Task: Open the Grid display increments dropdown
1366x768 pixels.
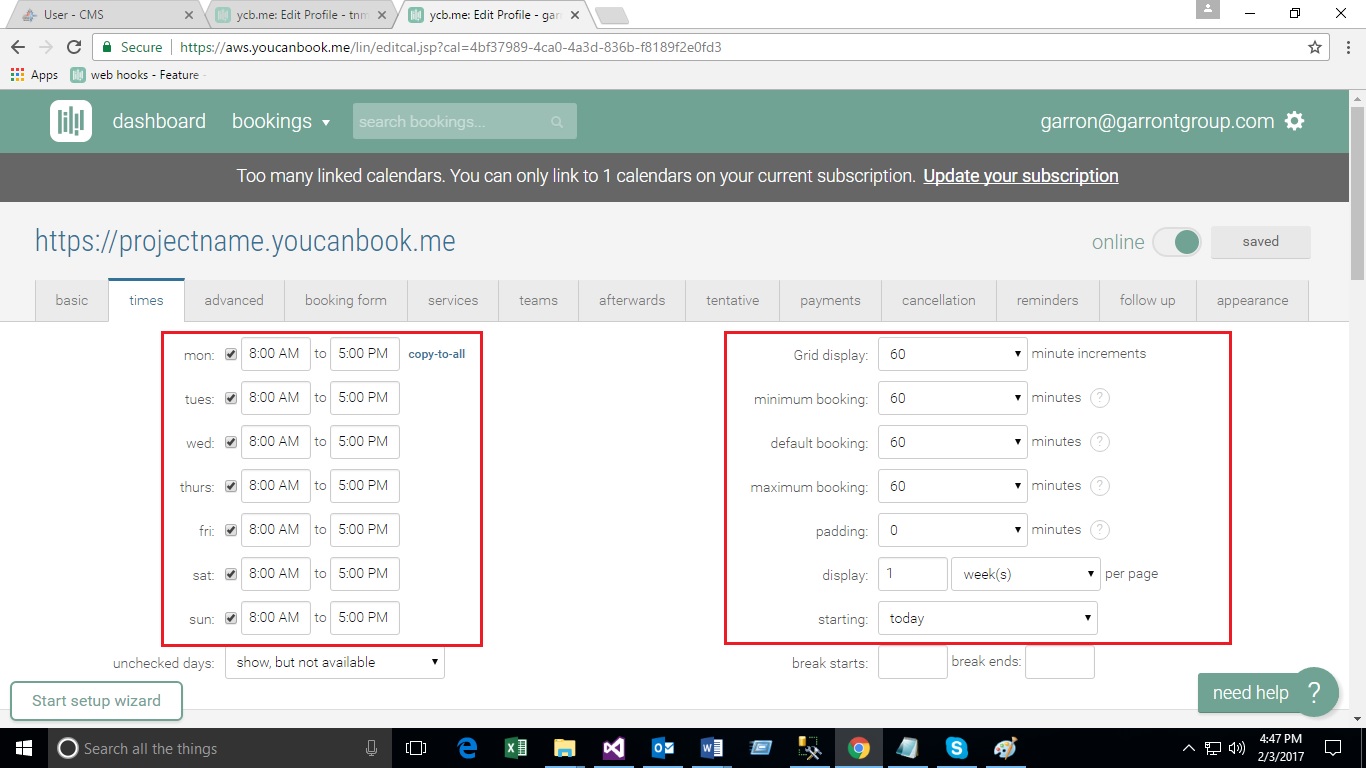Action: pyautogui.click(x=952, y=354)
